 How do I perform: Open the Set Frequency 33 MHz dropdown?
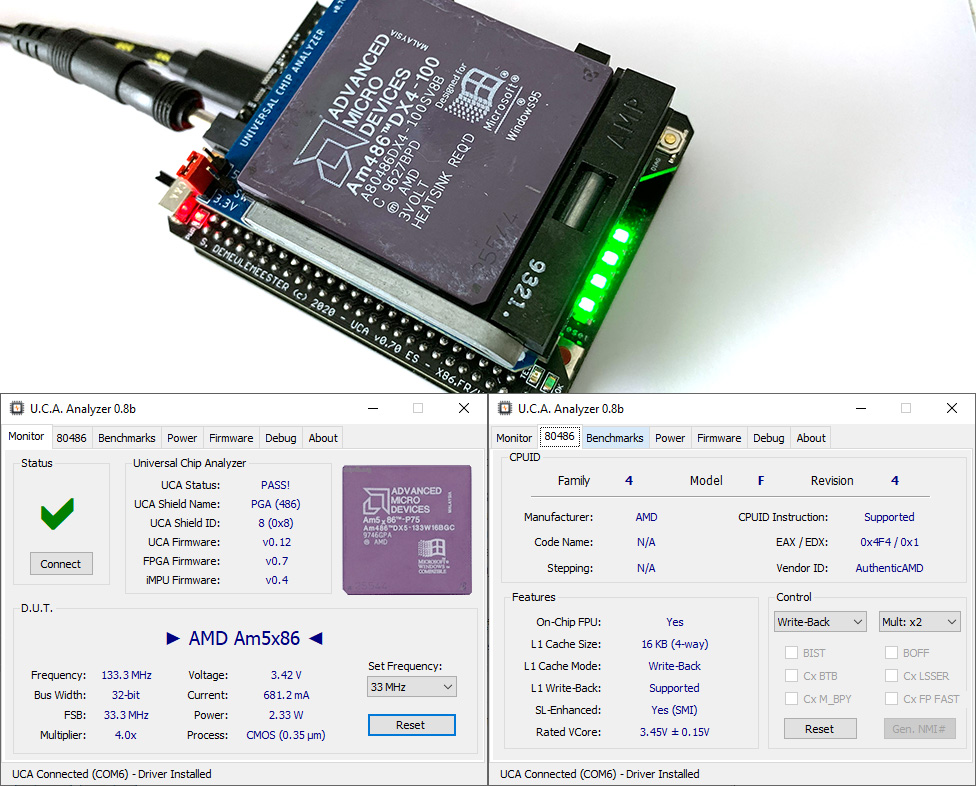[x=411, y=686]
